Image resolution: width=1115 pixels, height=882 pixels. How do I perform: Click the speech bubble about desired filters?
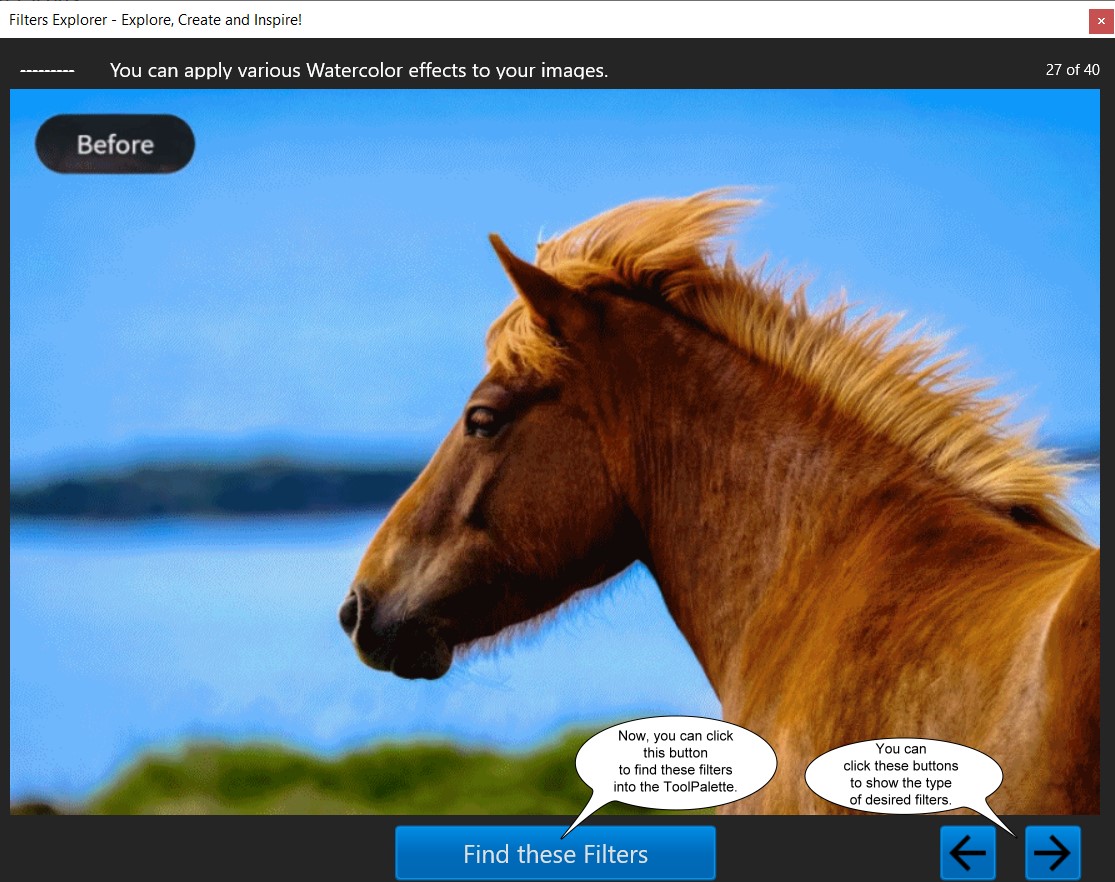901,774
